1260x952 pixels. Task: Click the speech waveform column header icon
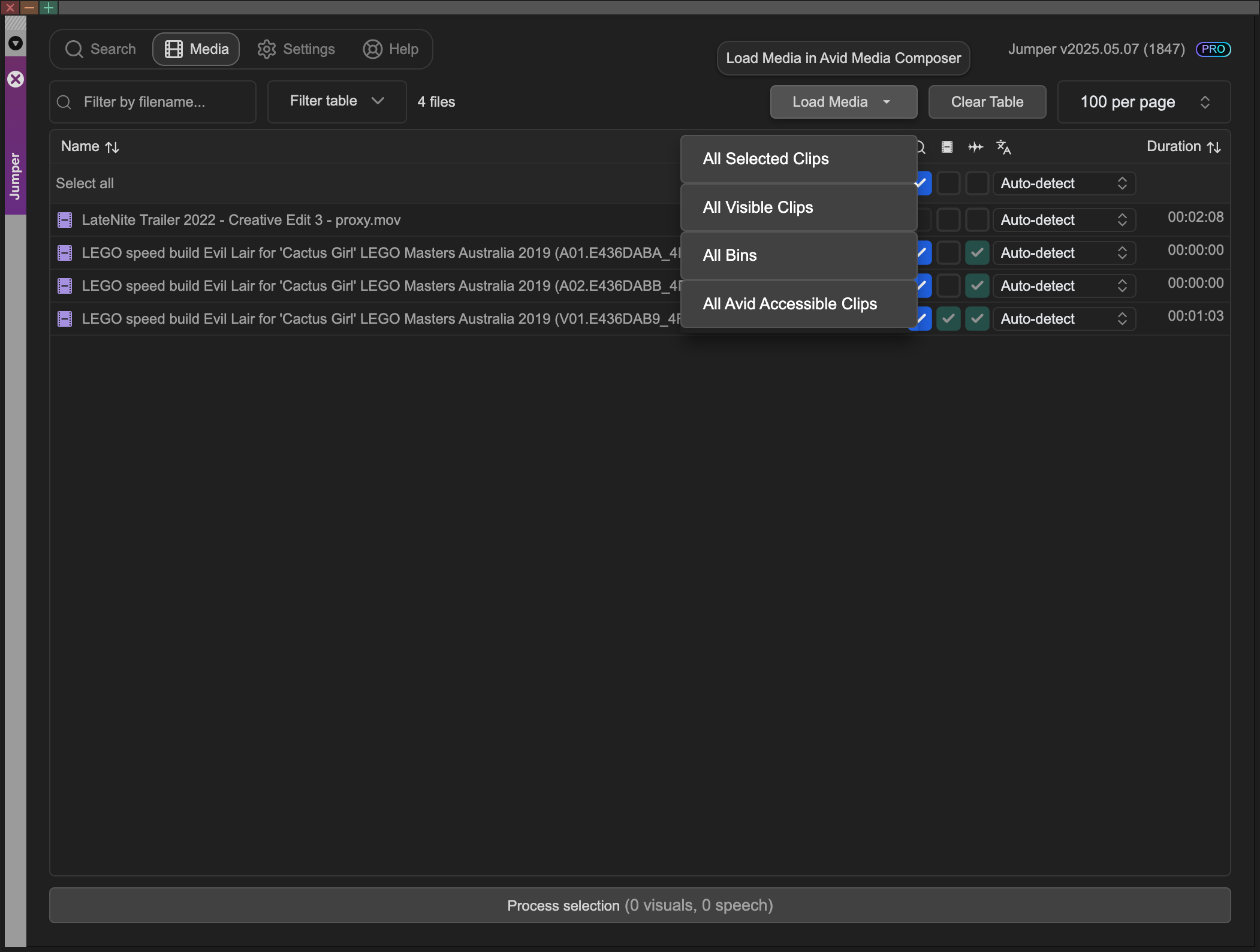pyautogui.click(x=976, y=147)
